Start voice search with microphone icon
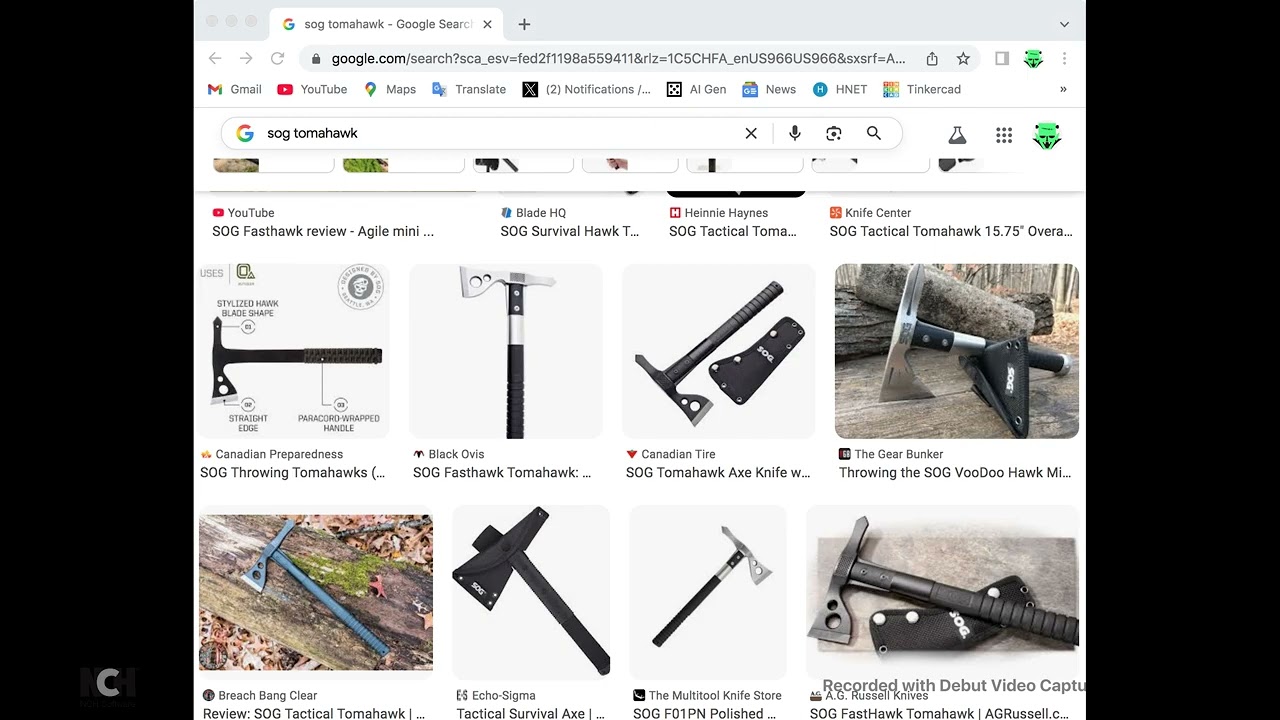 795,133
